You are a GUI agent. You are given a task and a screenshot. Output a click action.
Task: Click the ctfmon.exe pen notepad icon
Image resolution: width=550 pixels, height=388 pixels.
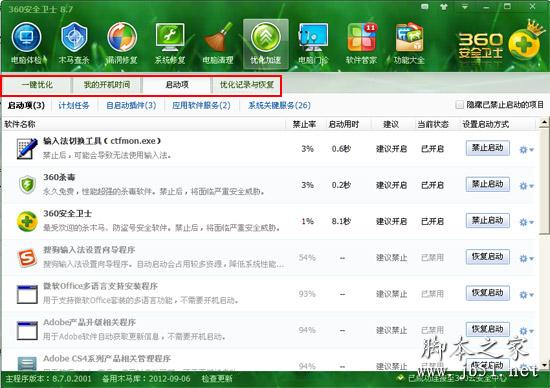[27, 148]
